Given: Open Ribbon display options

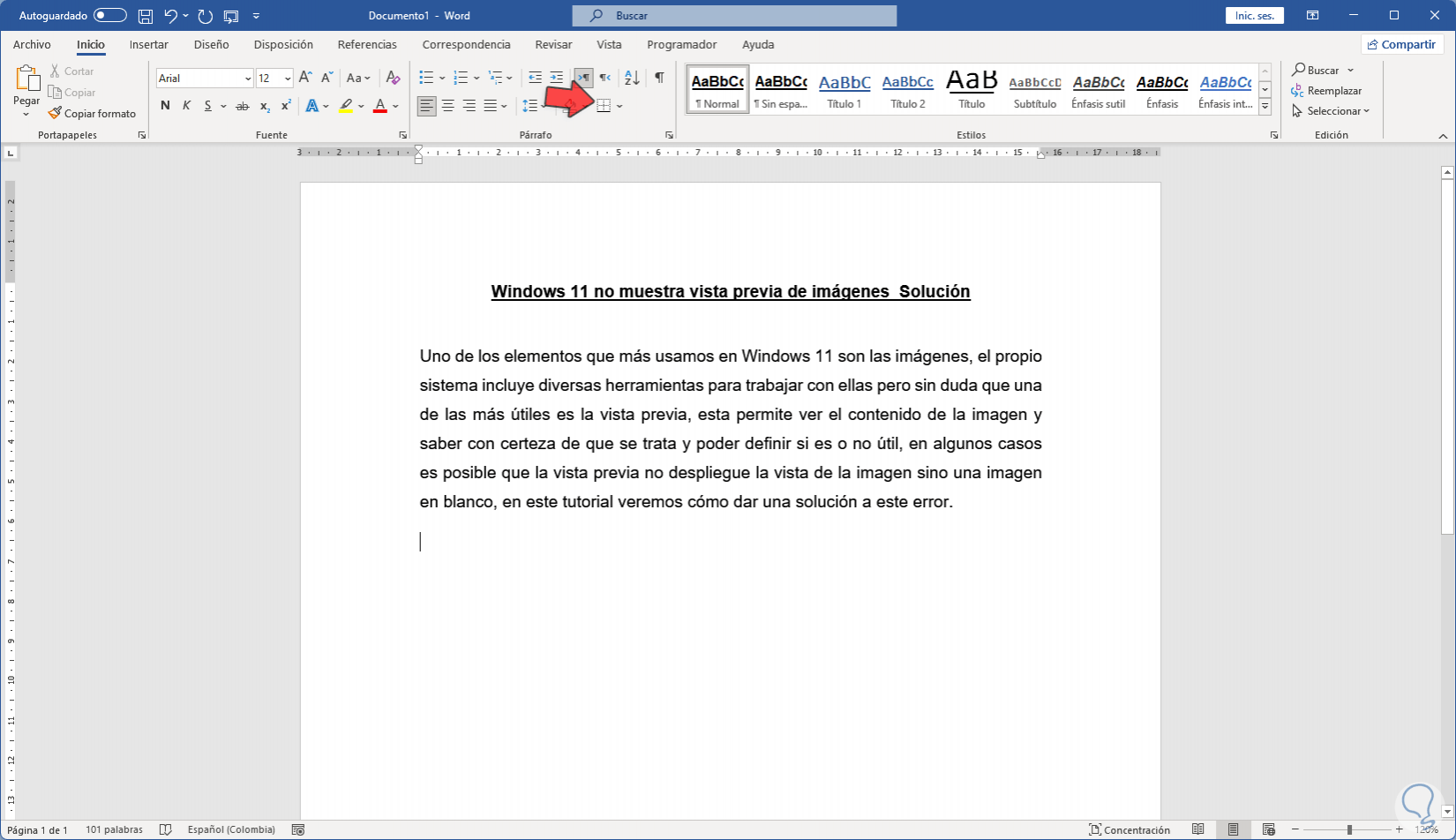Looking at the screenshot, I should (x=1313, y=16).
